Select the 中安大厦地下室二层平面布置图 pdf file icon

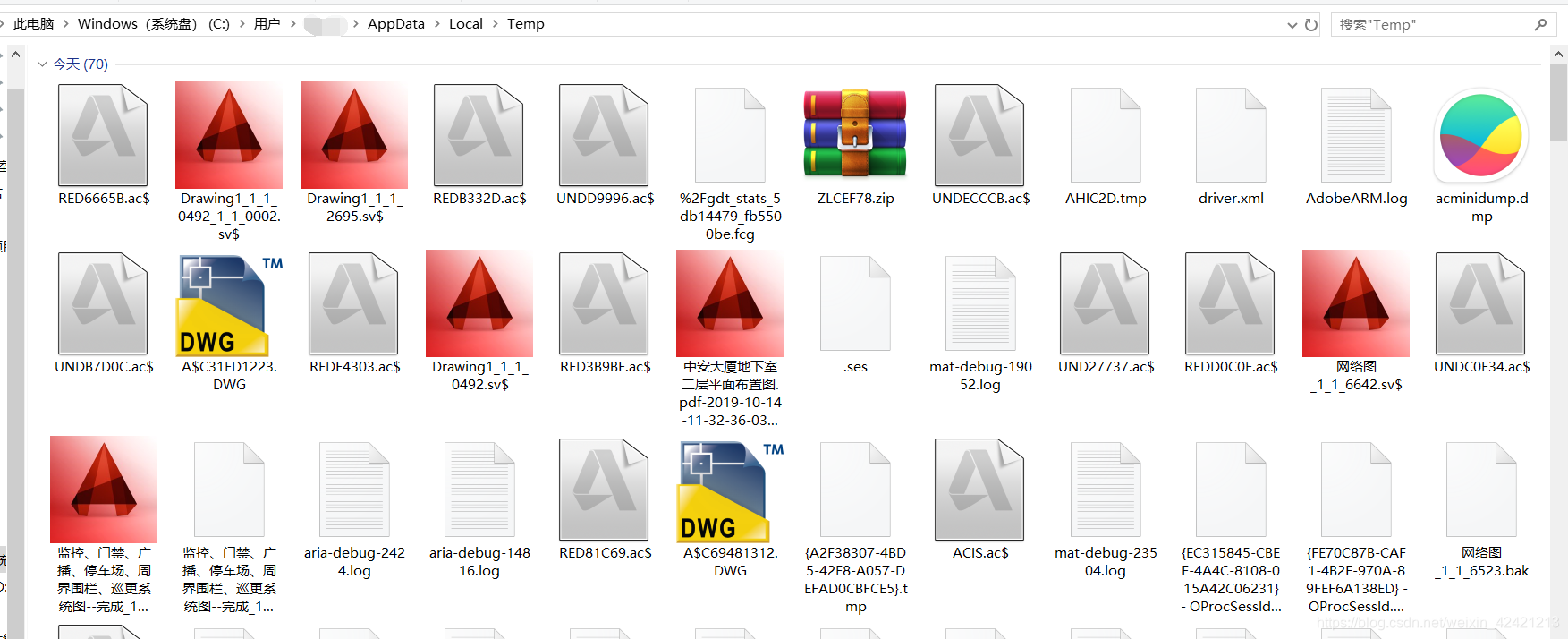pyautogui.click(x=730, y=303)
